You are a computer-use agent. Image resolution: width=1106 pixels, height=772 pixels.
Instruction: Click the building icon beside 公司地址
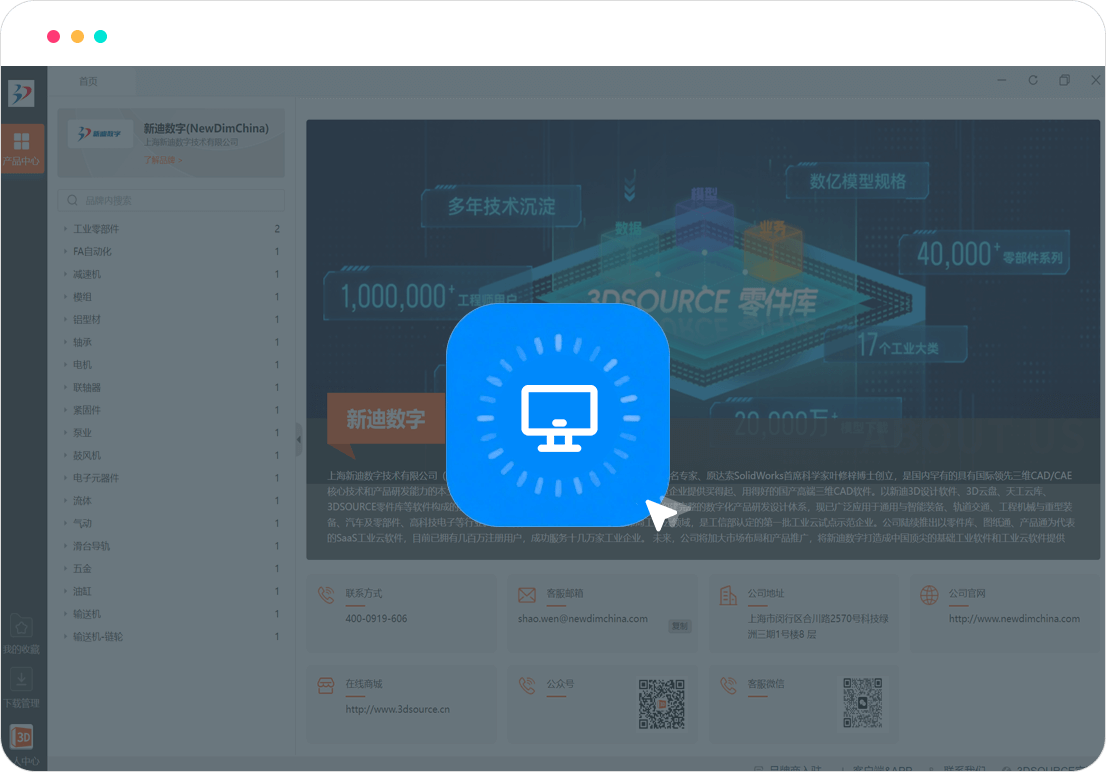728,595
